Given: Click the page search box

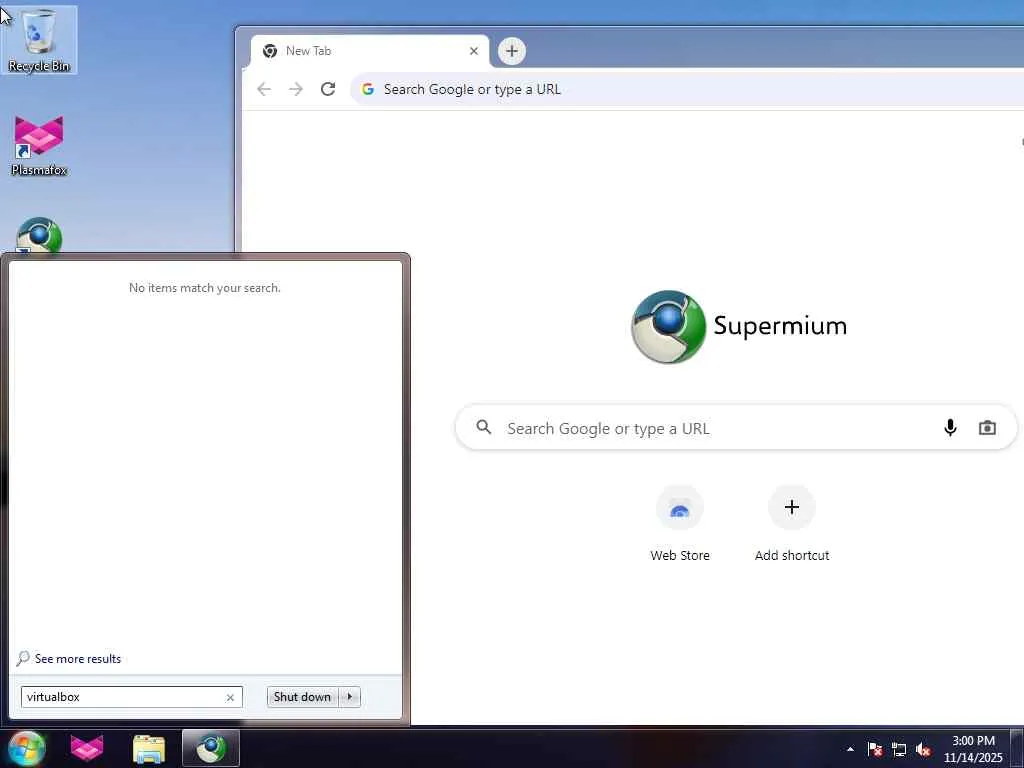Looking at the screenshot, I should tap(736, 428).
